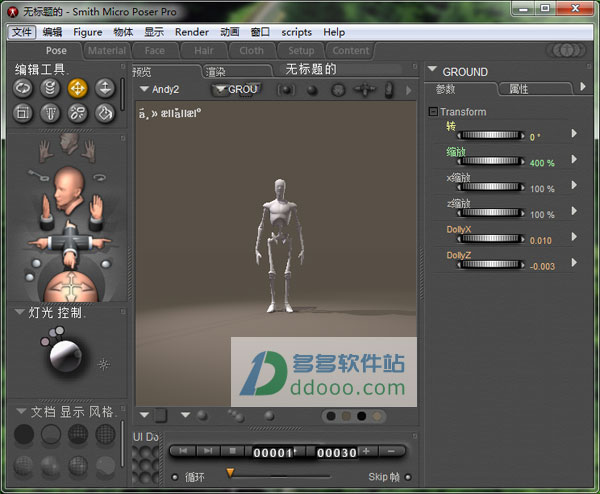Add a keyframe with plus button

(366, 451)
